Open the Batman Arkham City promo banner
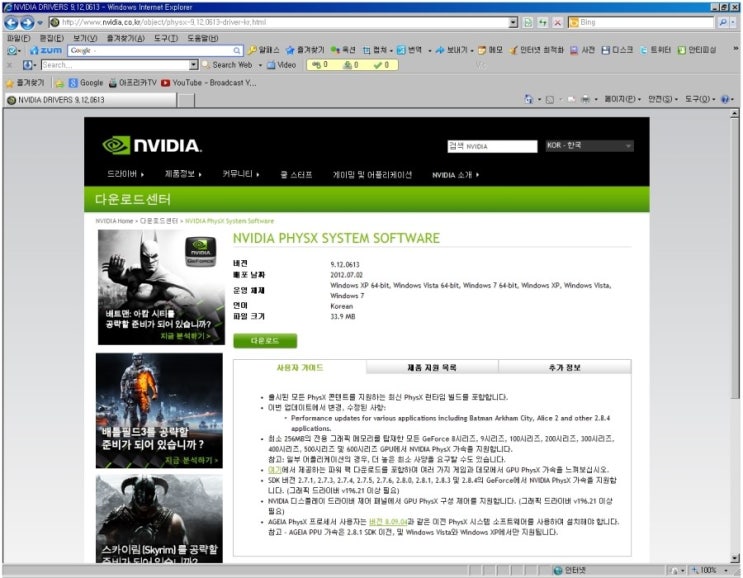 pyautogui.click(x=161, y=287)
